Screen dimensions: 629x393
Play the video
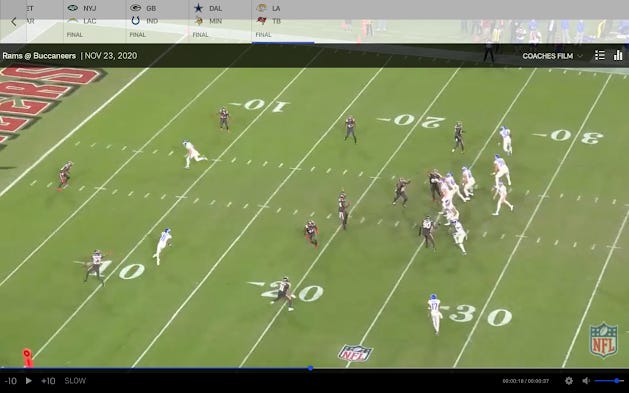pyautogui.click(x=28, y=381)
